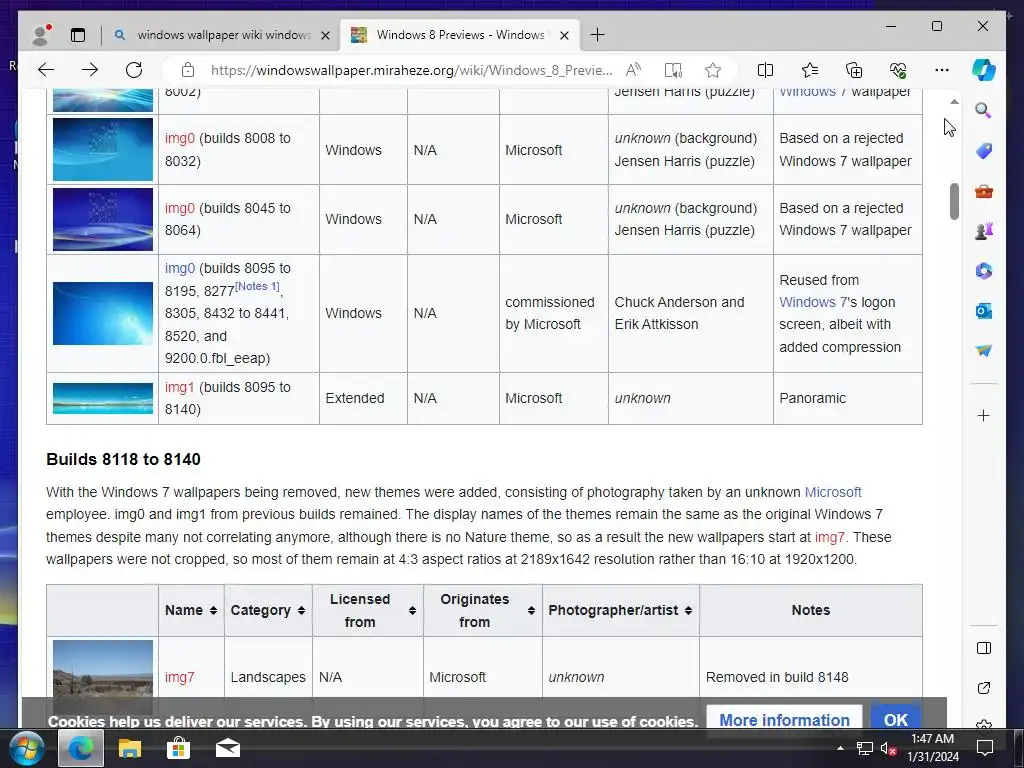Sort table by Licensed from column
This screenshot has width=1024, height=768.
click(412, 611)
